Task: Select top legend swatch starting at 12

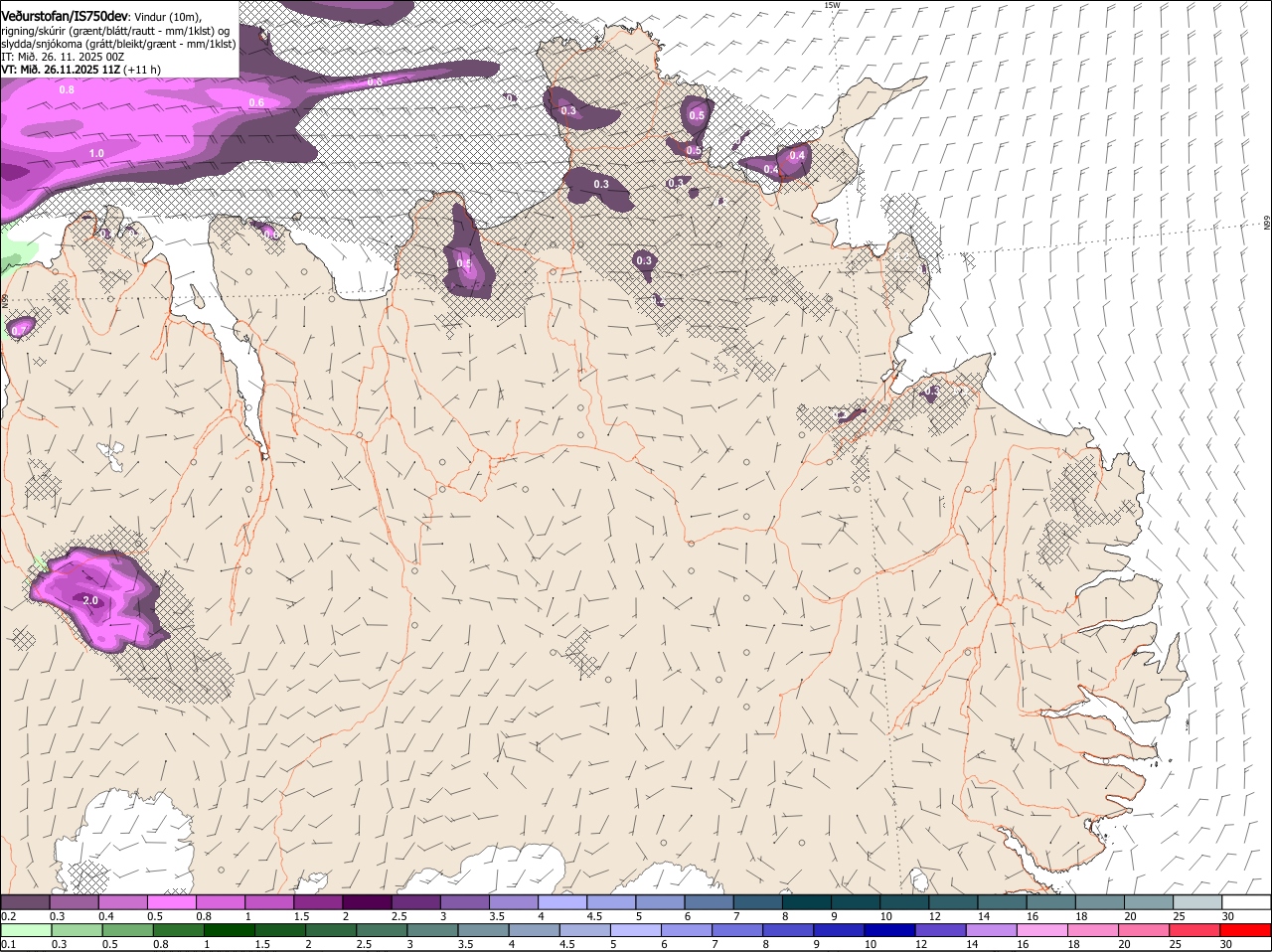Action: coord(953,902)
